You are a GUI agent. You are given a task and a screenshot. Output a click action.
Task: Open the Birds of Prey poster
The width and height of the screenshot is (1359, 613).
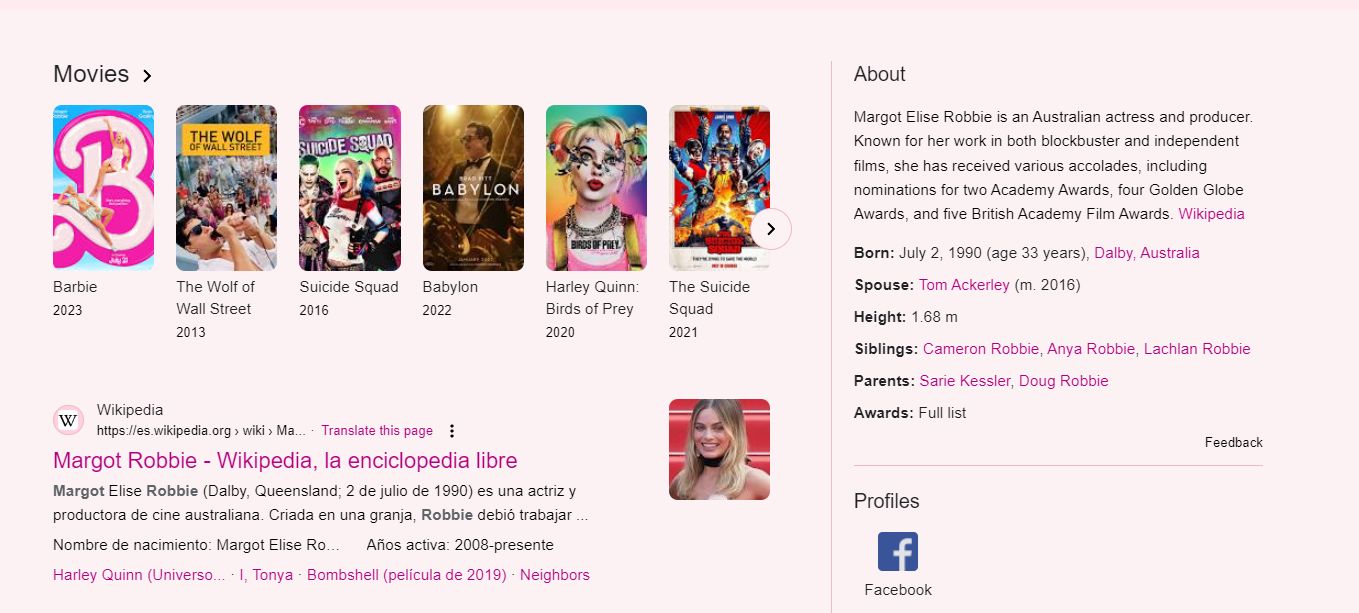click(596, 188)
